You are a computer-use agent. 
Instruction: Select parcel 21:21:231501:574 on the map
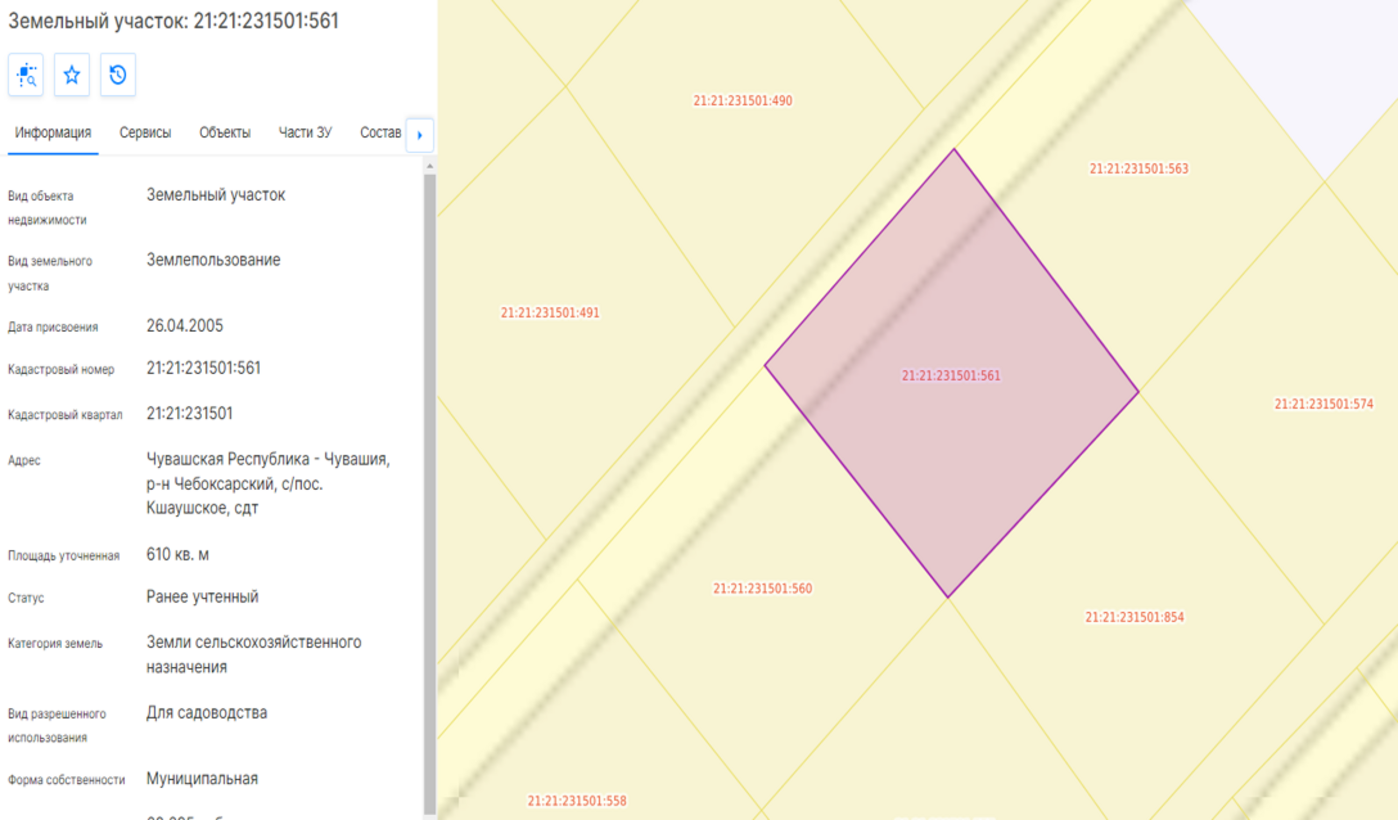coord(1324,404)
